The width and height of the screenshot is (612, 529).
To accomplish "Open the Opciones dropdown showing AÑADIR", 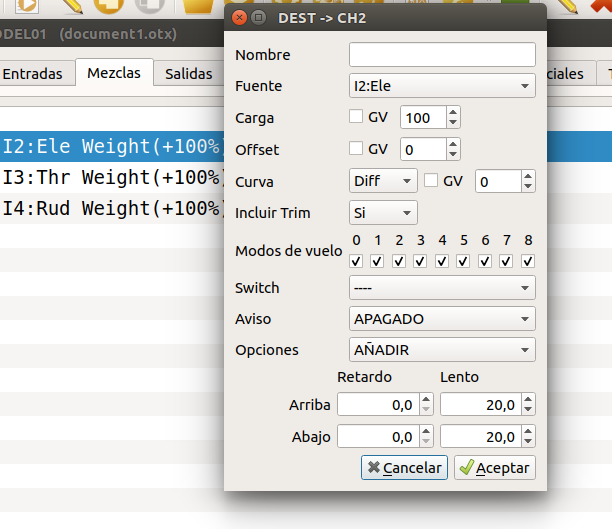I will (x=442, y=350).
